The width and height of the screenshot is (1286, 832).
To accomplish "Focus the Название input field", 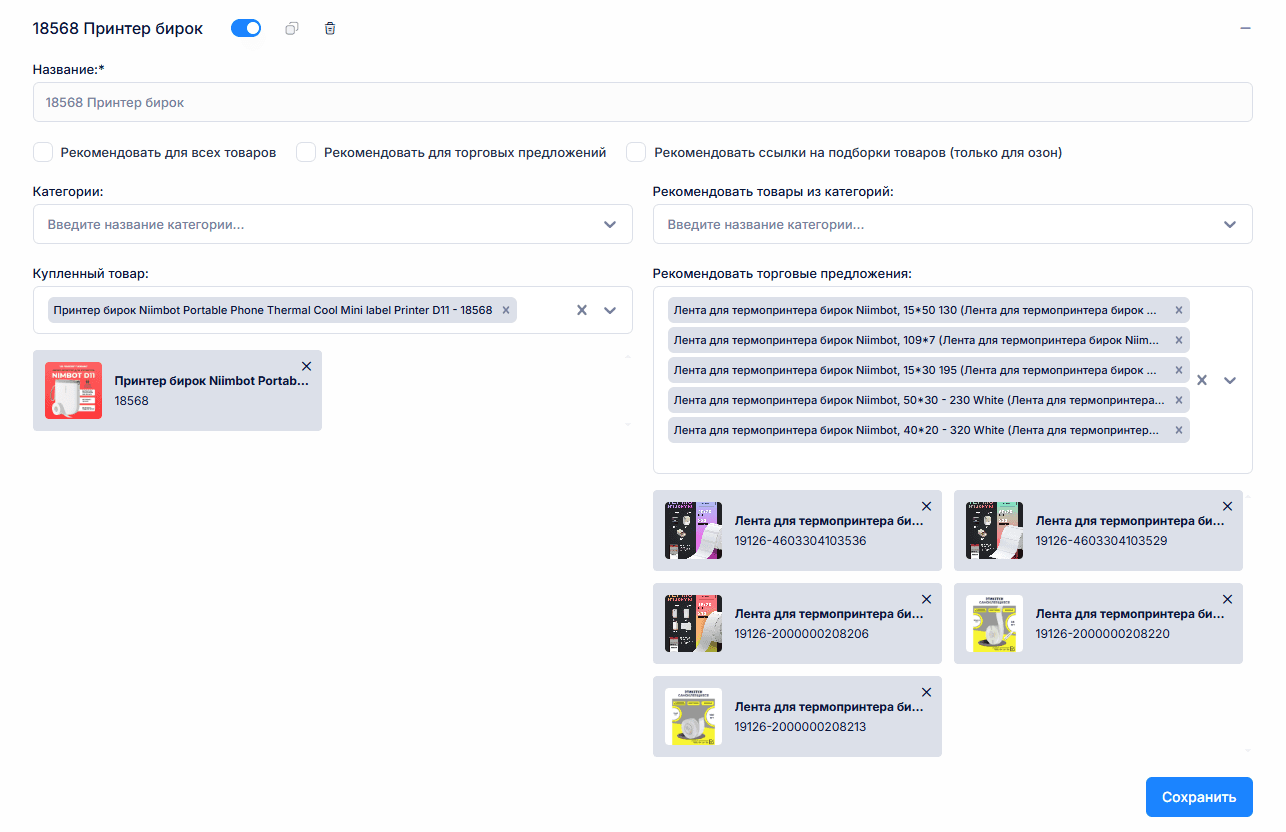I will pyautogui.click(x=643, y=102).
